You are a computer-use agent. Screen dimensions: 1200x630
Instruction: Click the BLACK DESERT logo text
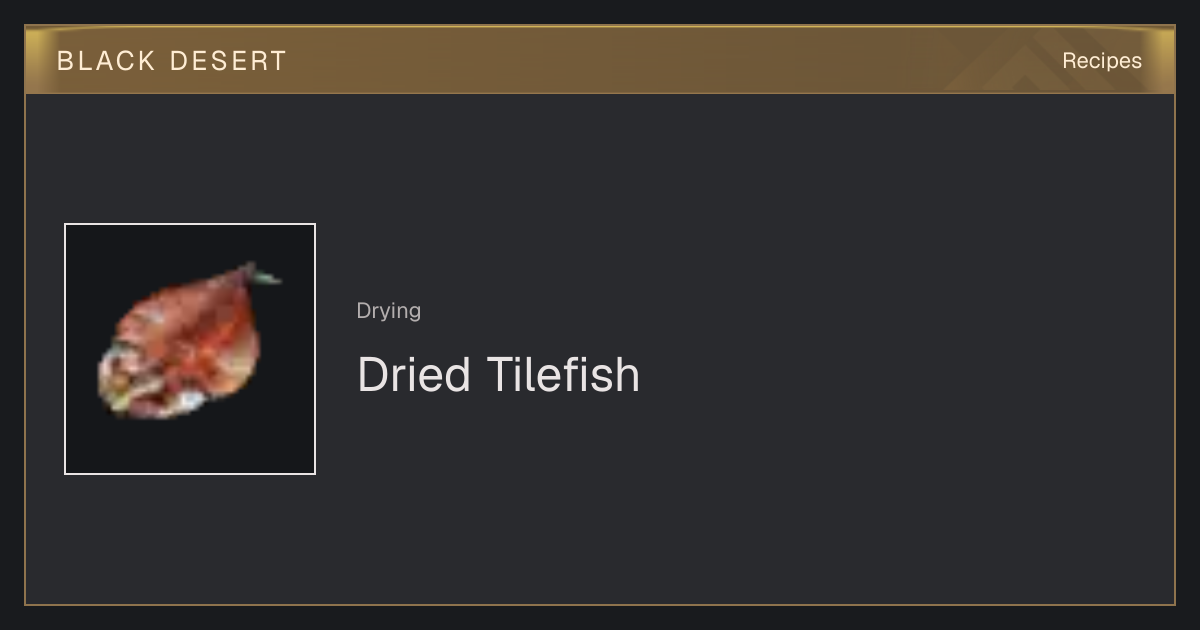tap(172, 61)
